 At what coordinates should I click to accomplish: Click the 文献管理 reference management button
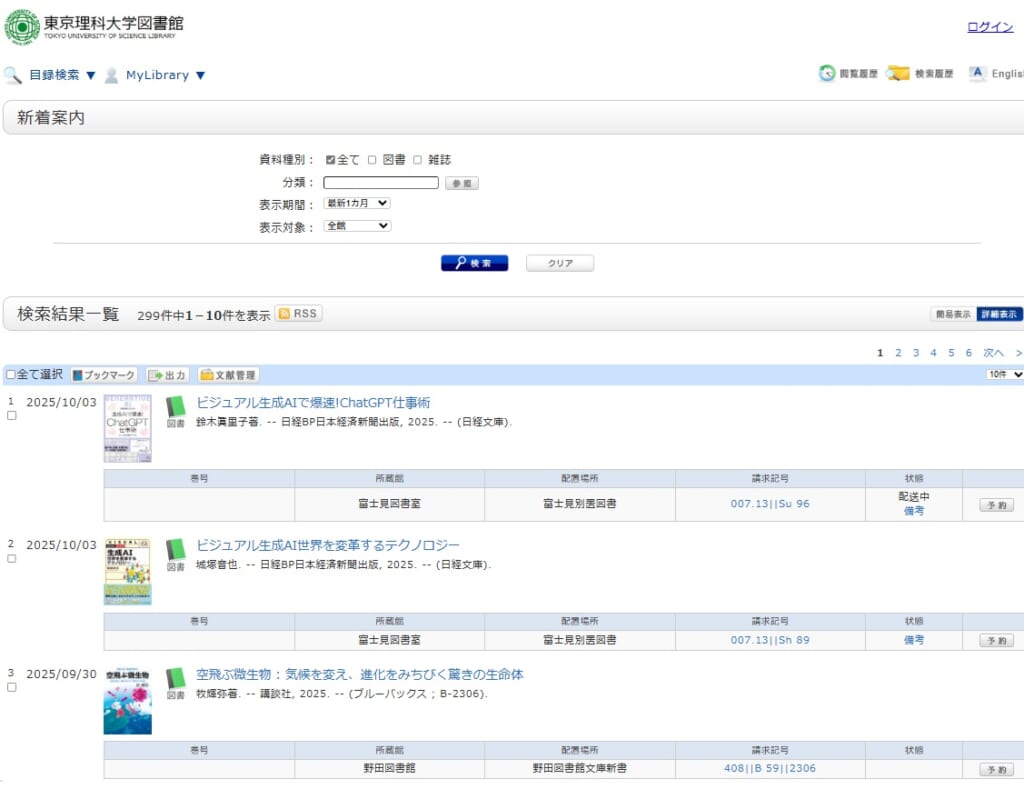pyautogui.click(x=228, y=375)
